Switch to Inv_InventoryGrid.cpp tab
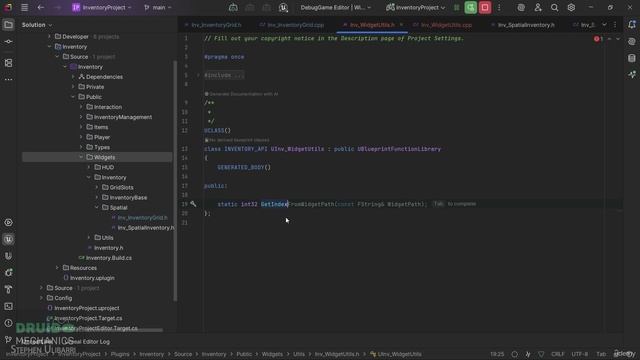 pos(292,25)
